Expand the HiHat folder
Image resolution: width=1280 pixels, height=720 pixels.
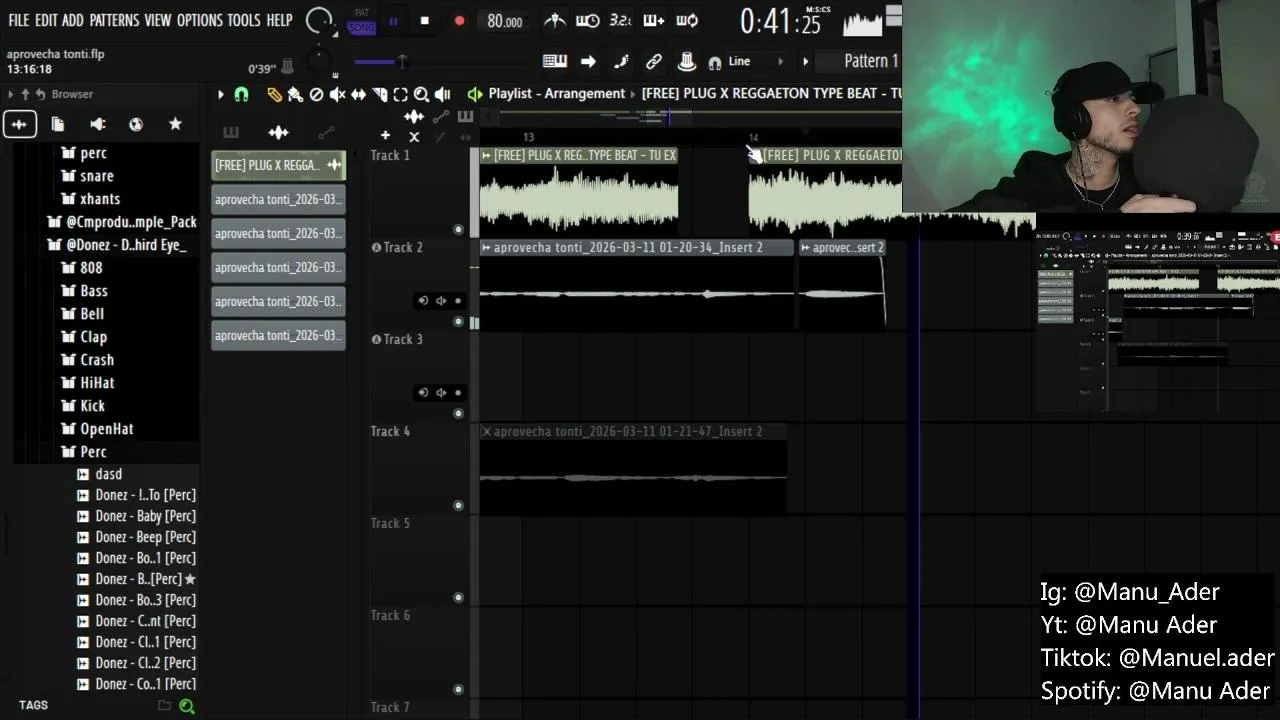(x=97, y=383)
